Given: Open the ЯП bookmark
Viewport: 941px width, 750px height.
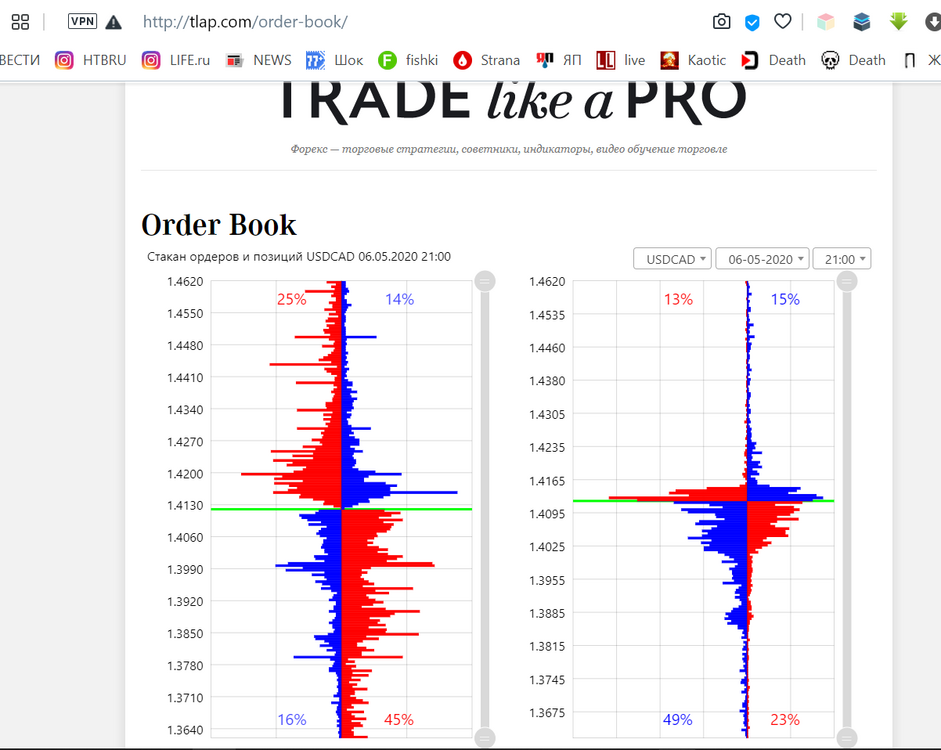Looking at the screenshot, I should click(x=559, y=60).
